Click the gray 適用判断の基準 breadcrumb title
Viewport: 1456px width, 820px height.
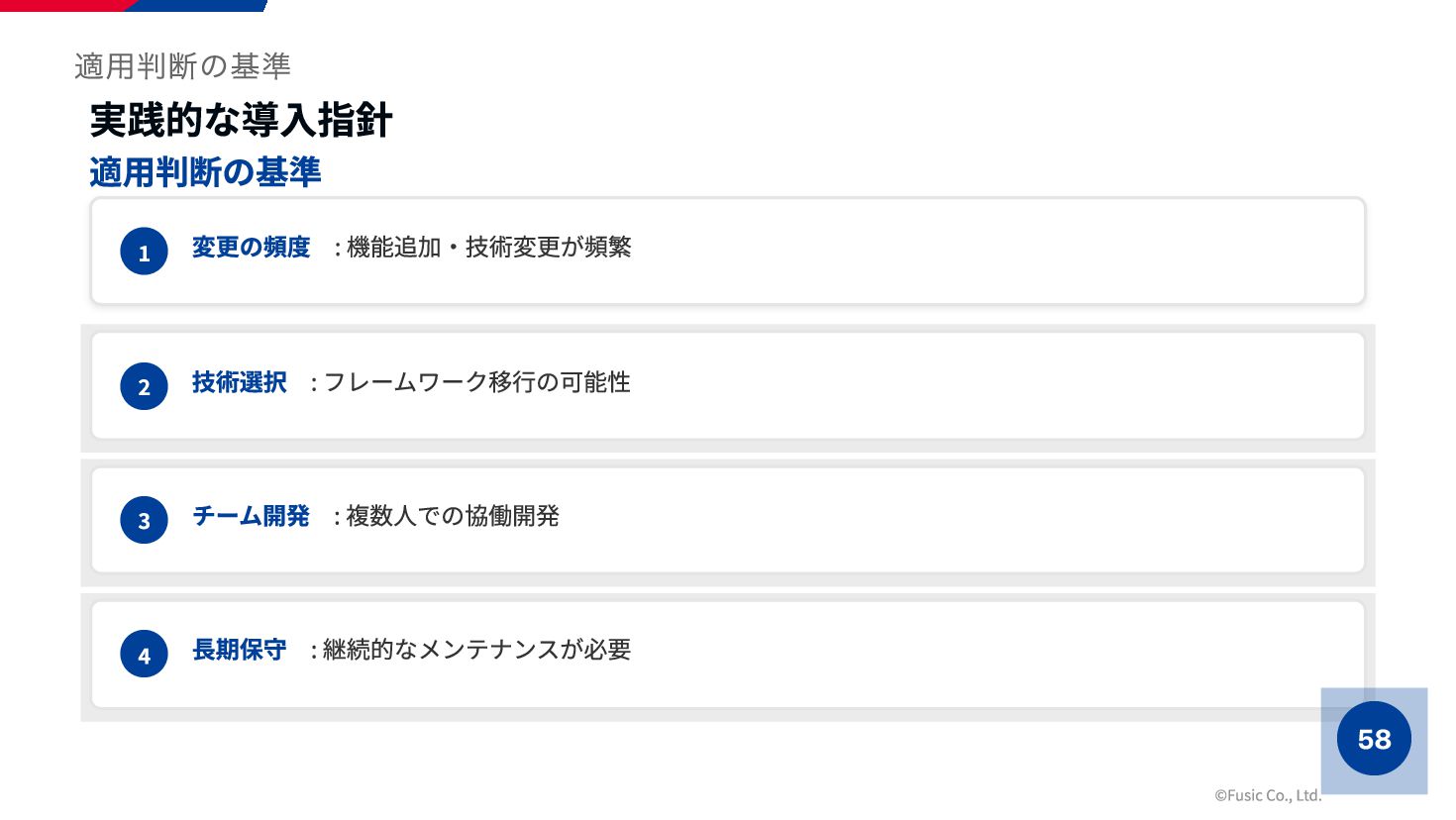click(182, 66)
